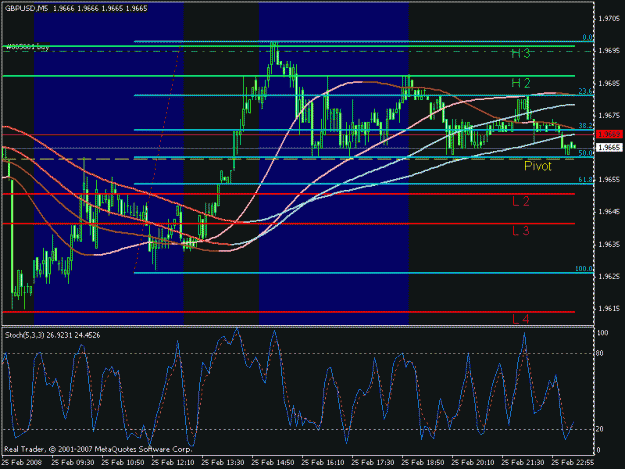Viewport: 625px width, 469px height.
Task: Click the GBPUSD,M5 chart title
Action: click(x=26, y=8)
